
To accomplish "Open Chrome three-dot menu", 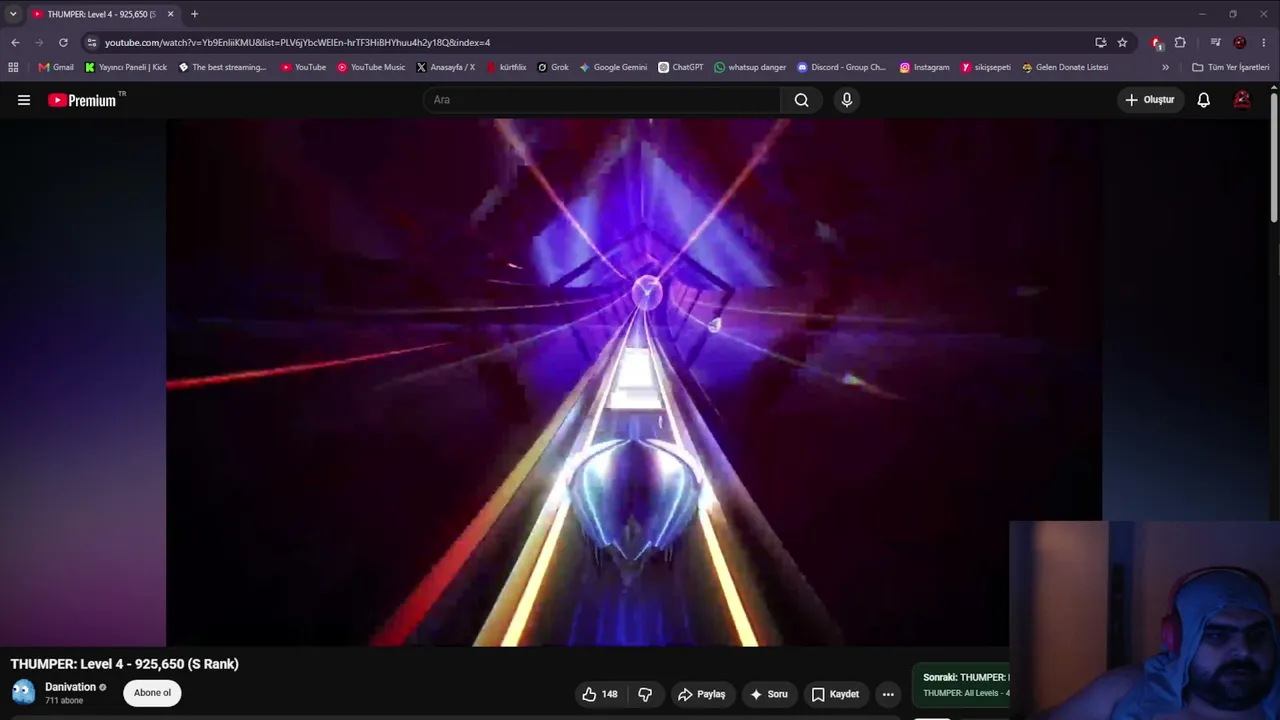I will click(x=1264, y=42).
